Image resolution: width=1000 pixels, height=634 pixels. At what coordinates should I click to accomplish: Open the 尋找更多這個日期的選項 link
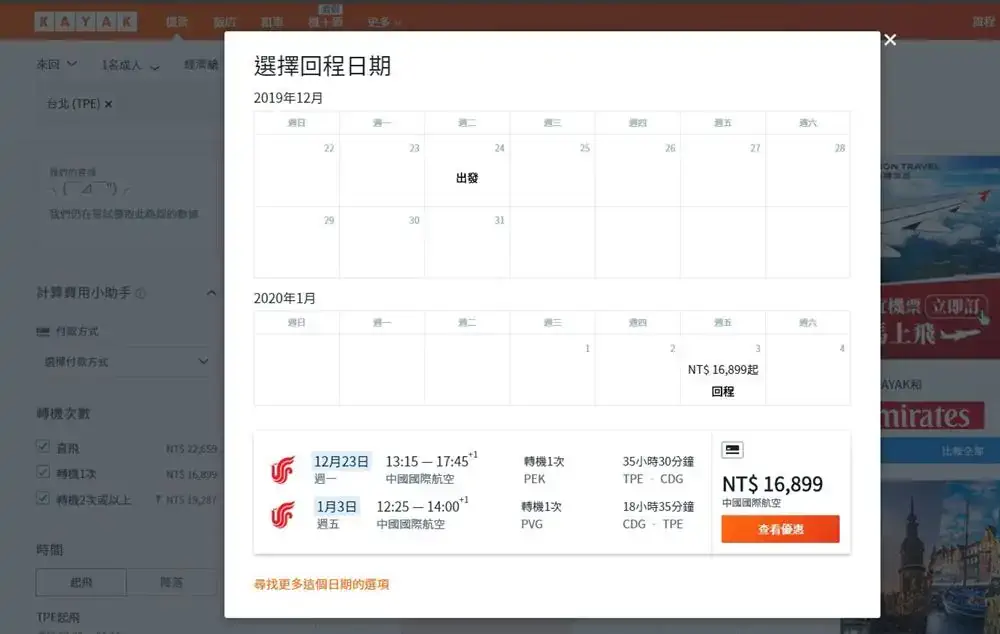click(321, 584)
